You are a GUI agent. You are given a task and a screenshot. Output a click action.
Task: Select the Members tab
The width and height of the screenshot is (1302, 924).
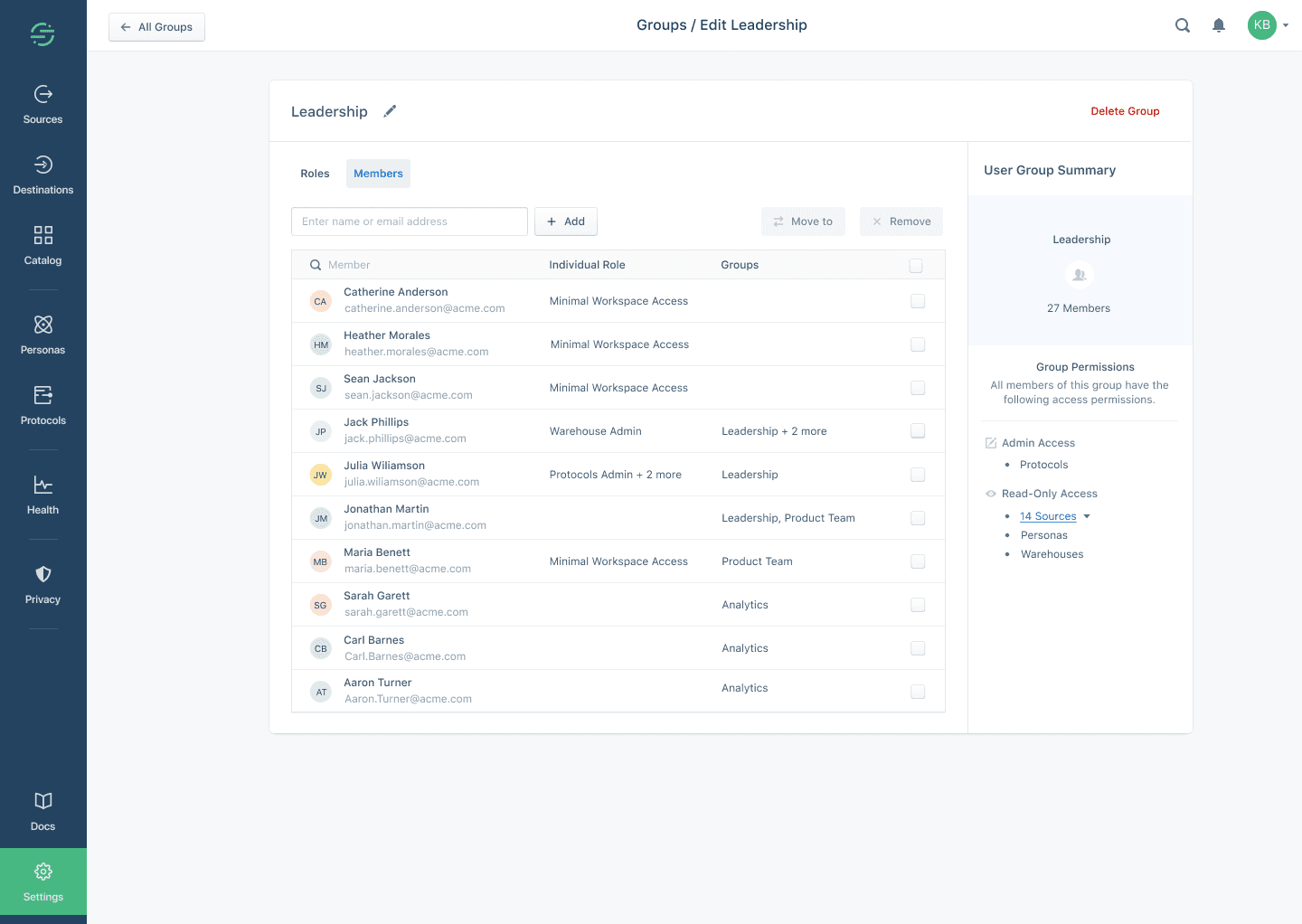point(378,173)
